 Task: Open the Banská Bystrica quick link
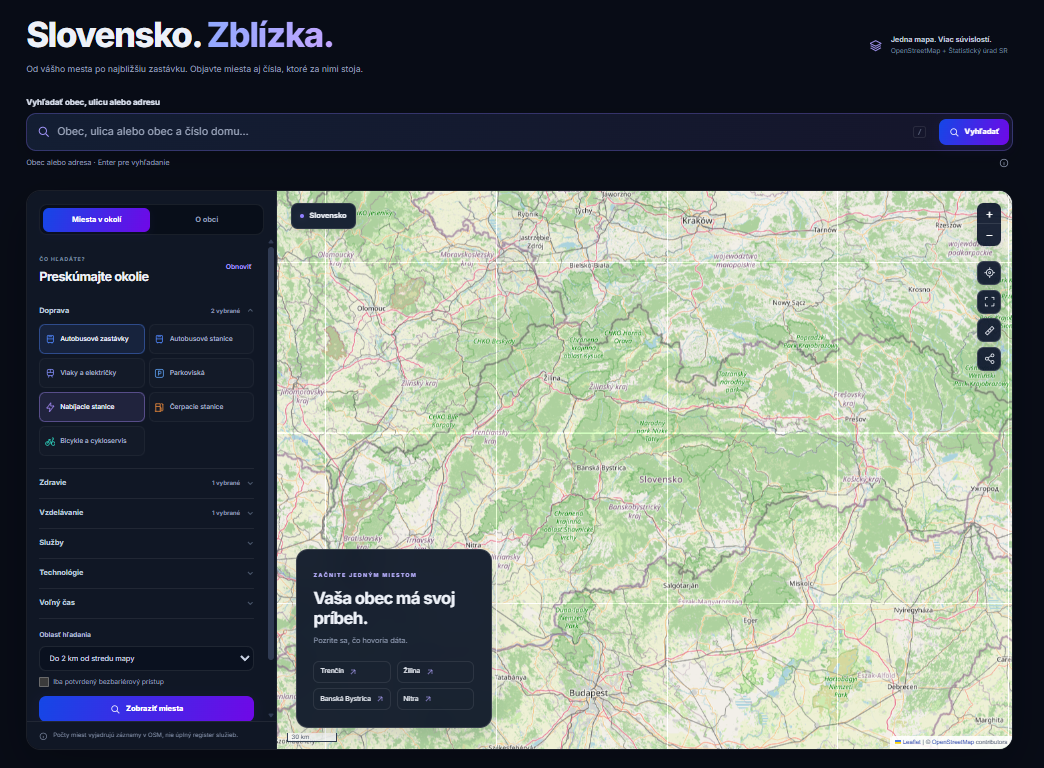click(352, 699)
